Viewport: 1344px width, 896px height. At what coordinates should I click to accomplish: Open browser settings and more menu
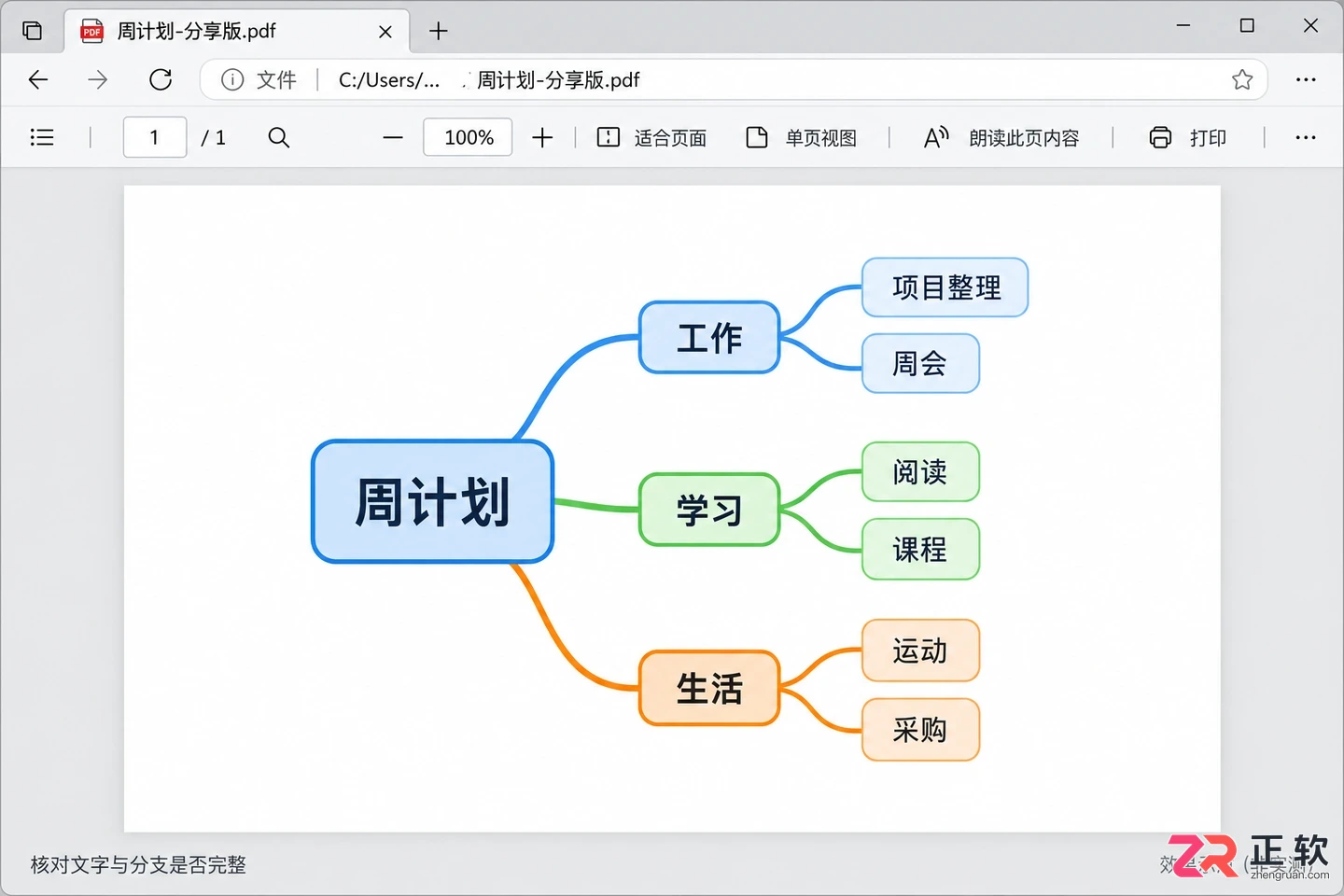click(1306, 80)
